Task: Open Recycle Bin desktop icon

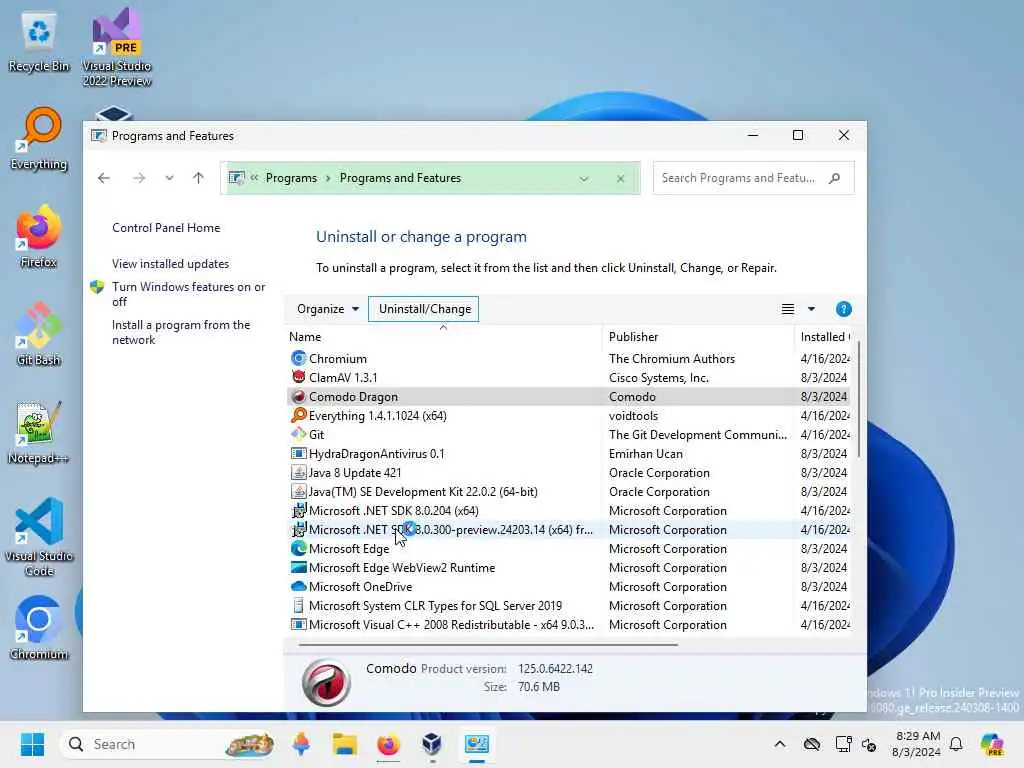Action: [39, 42]
